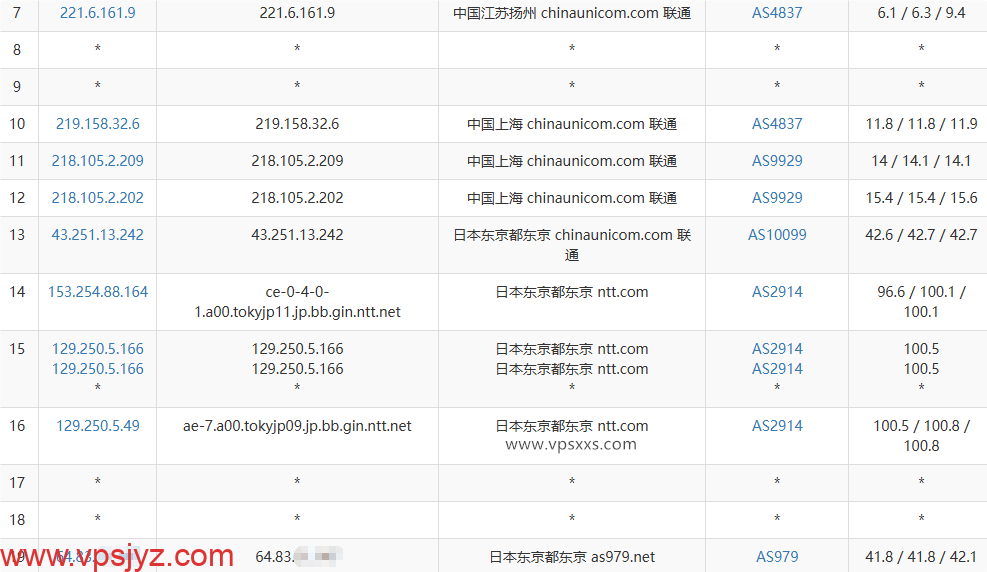Open the AS10099 link
The height and width of the screenshot is (572, 987).
click(x=777, y=235)
